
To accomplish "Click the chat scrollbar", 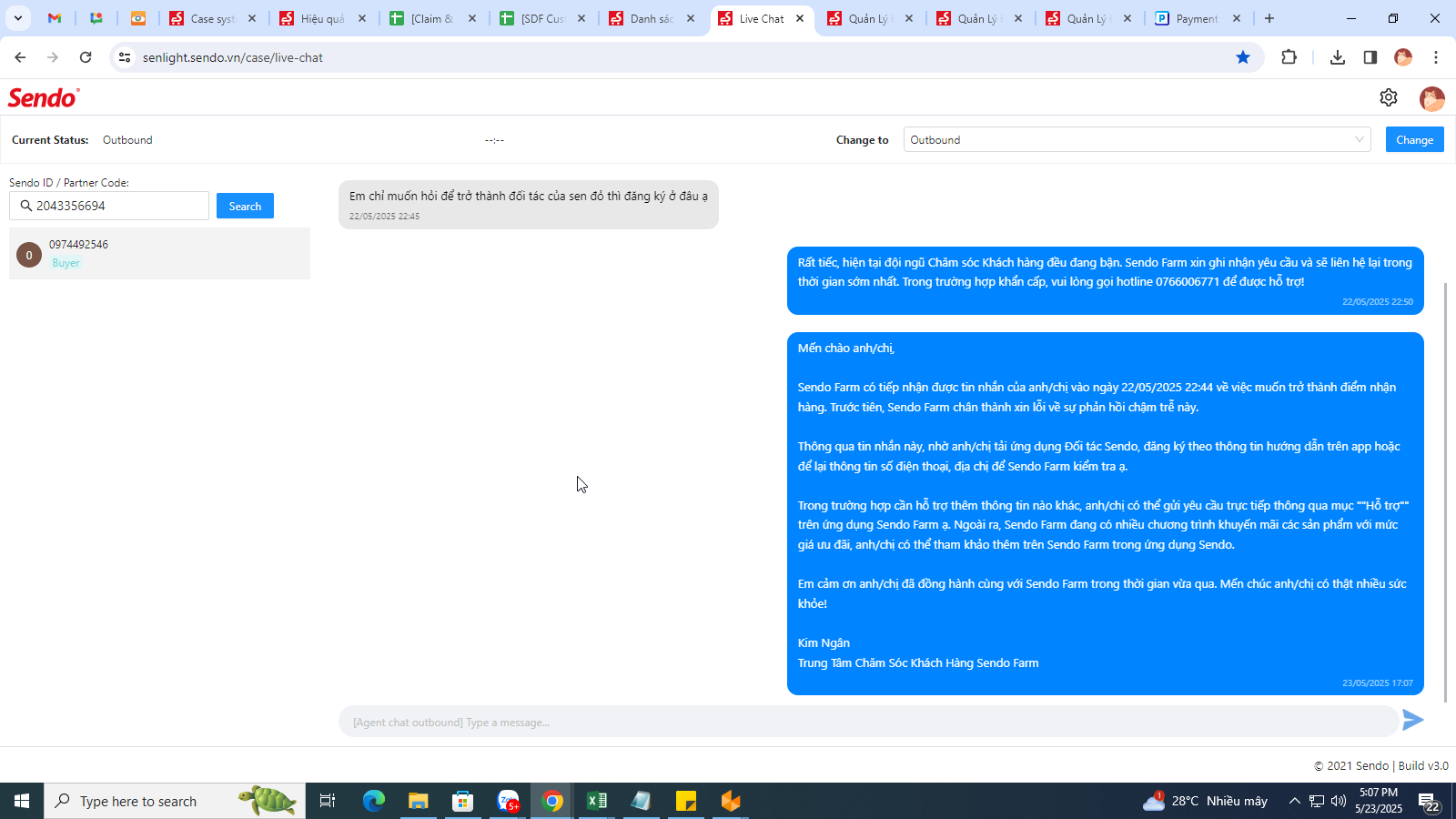I will (1445, 491).
